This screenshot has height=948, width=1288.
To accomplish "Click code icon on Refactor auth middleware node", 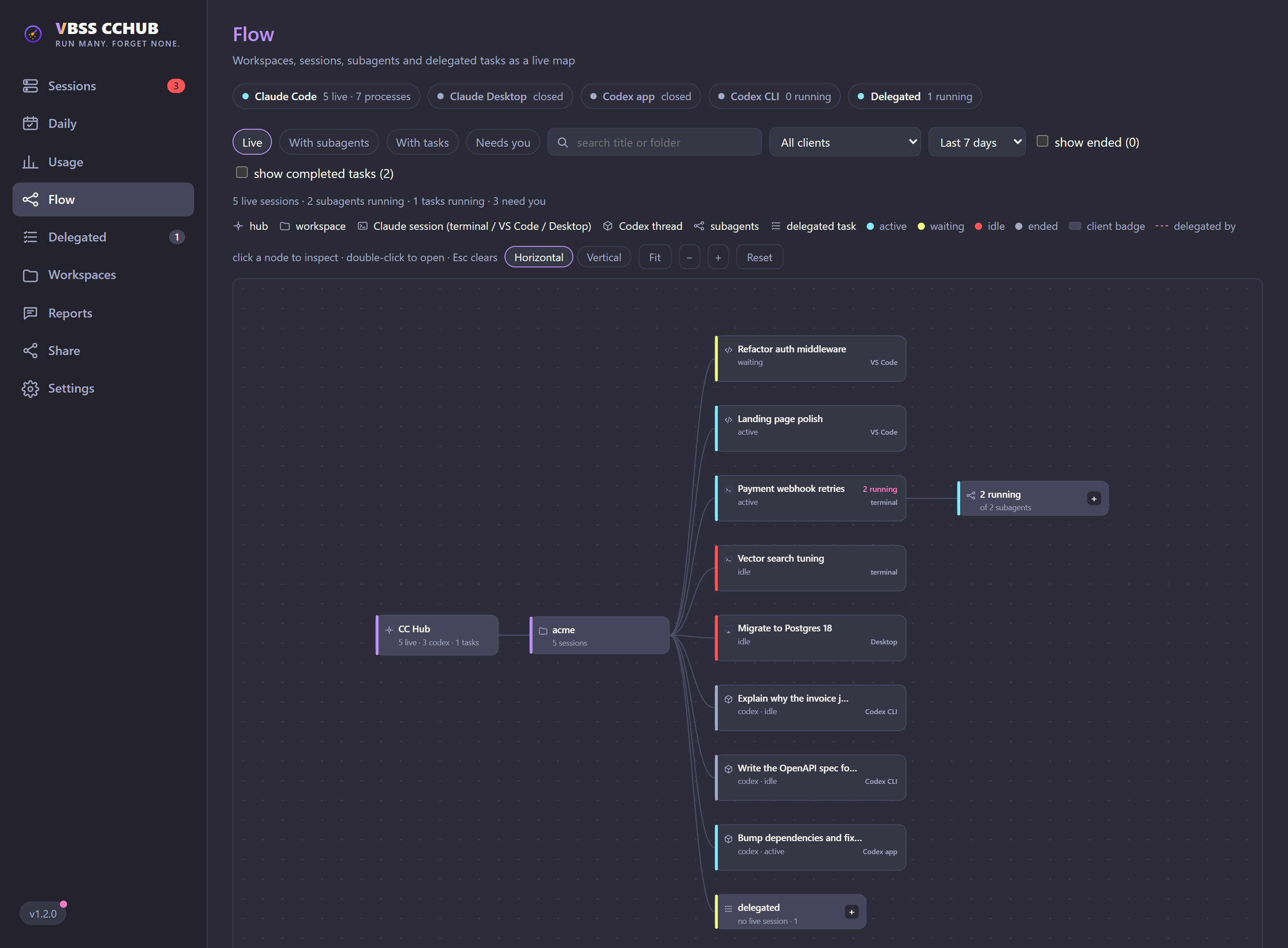I will point(729,350).
